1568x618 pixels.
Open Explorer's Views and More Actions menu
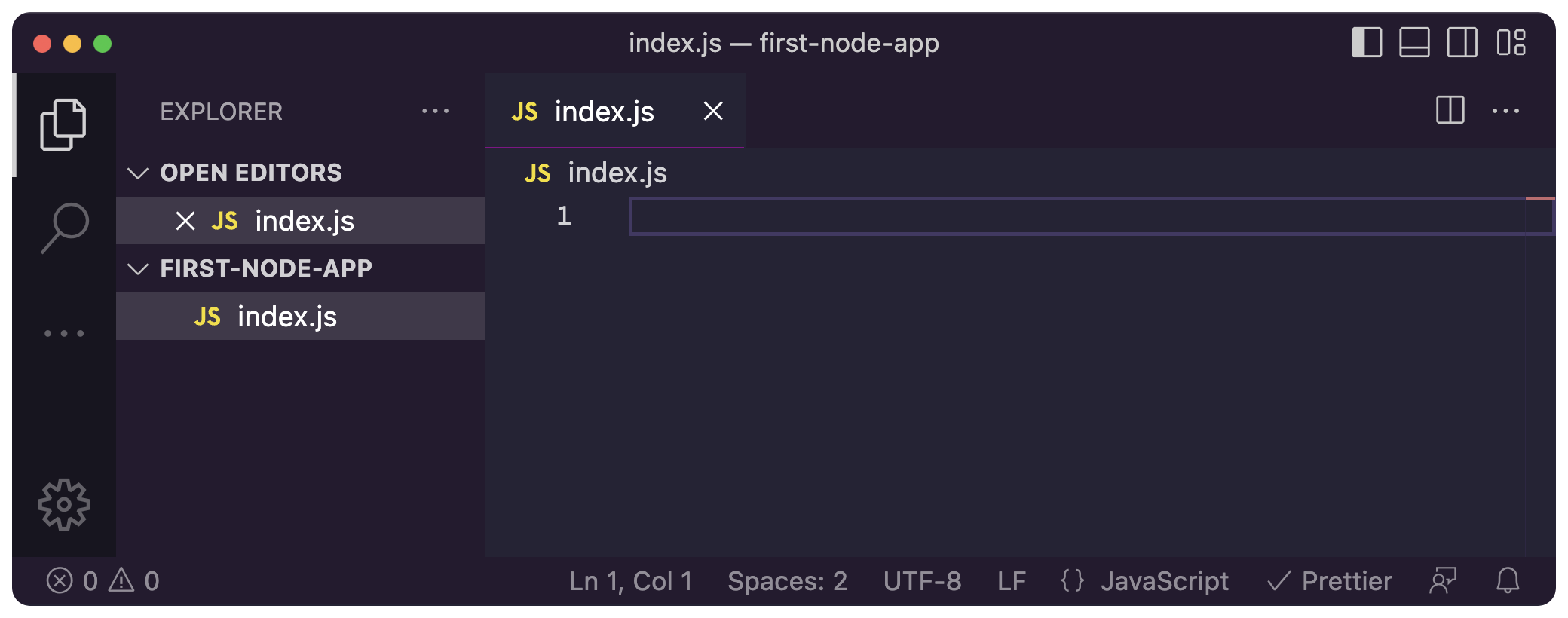click(435, 111)
